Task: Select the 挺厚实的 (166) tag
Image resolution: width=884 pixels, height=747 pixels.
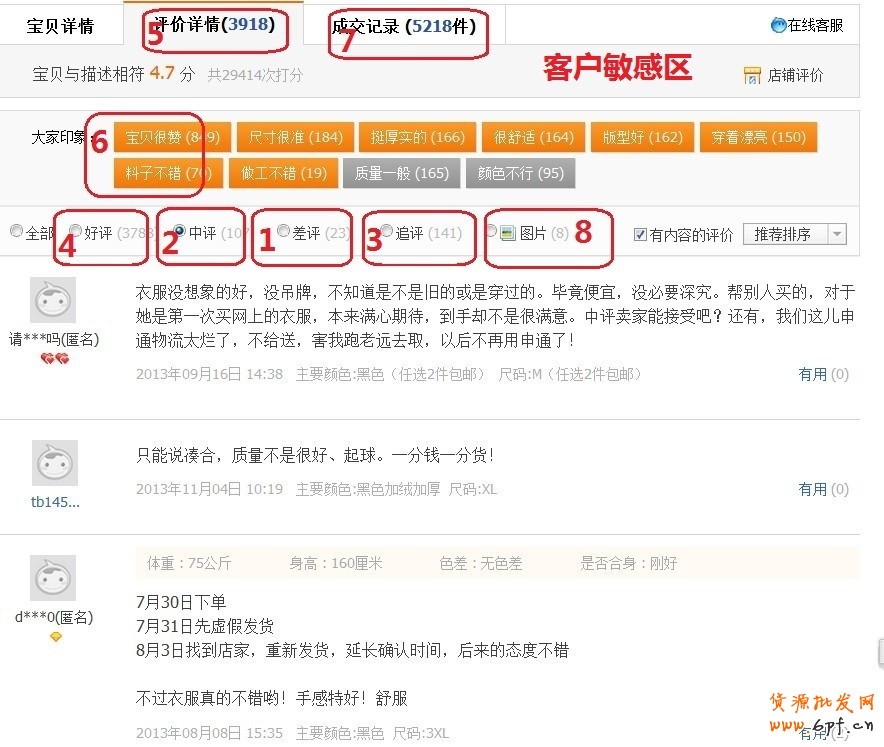Action: coord(417,137)
